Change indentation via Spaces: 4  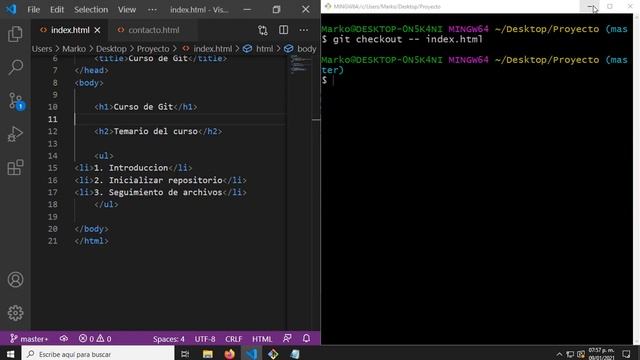tap(169, 339)
